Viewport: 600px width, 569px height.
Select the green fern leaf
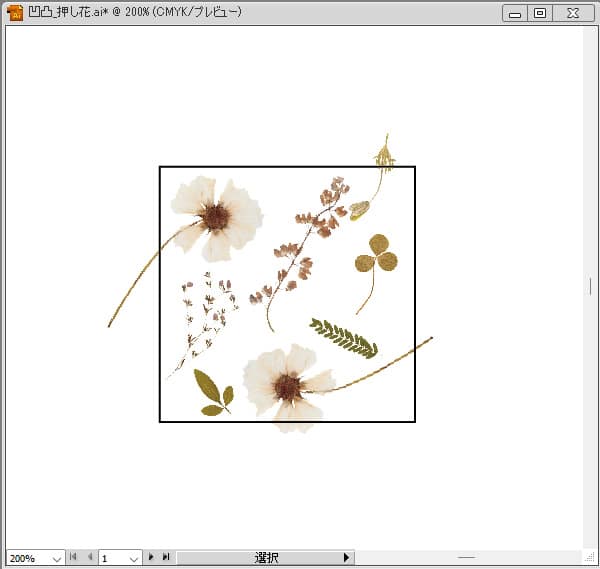pos(343,337)
